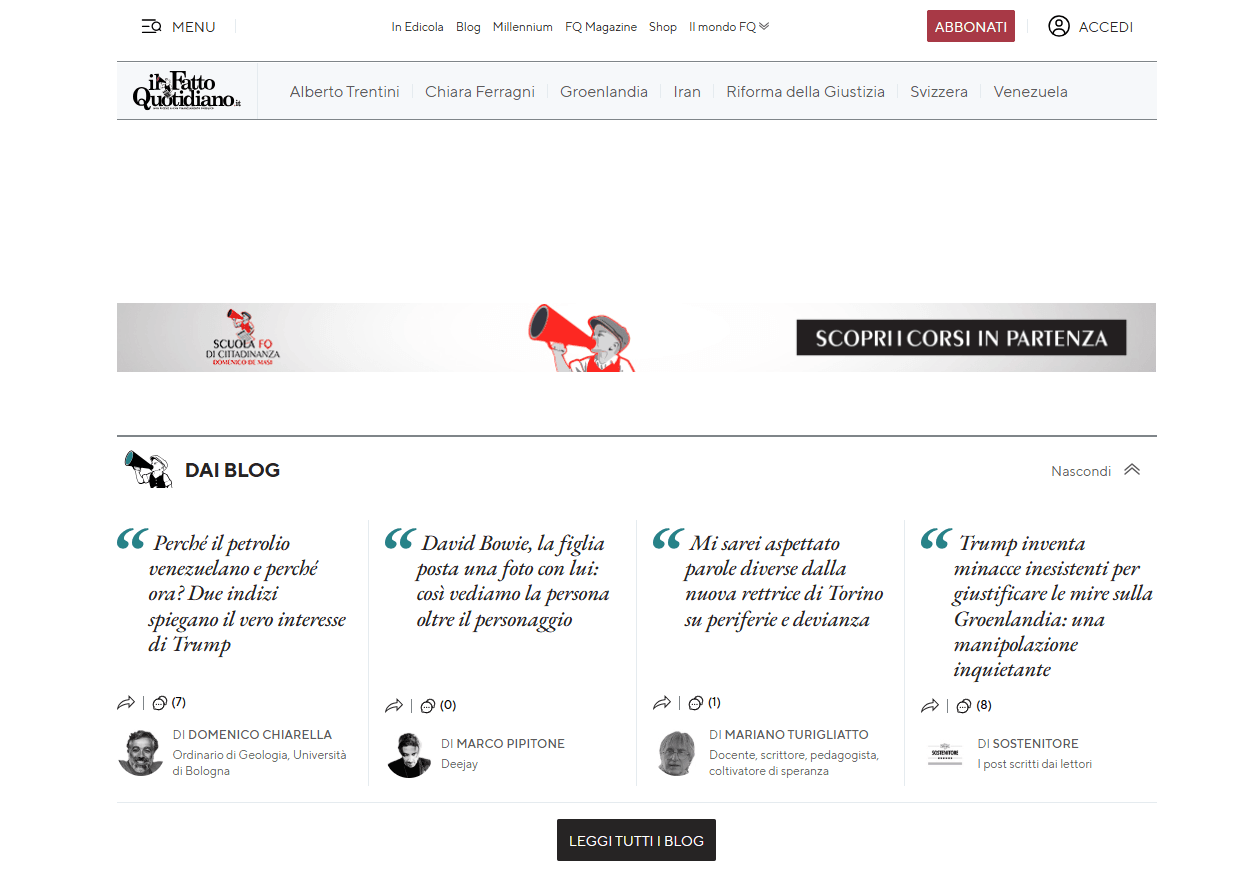Click LEGGI TUTTI I BLOG button
This screenshot has height=886, width=1233.
pos(636,841)
